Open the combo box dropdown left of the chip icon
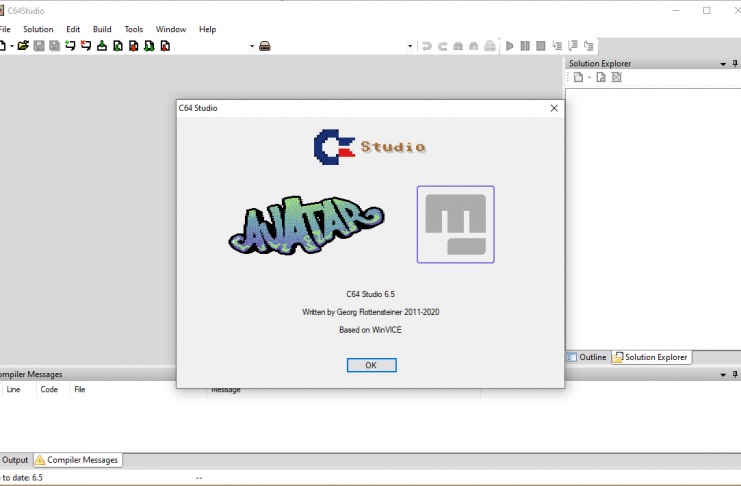The image size is (741, 486). tap(252, 46)
